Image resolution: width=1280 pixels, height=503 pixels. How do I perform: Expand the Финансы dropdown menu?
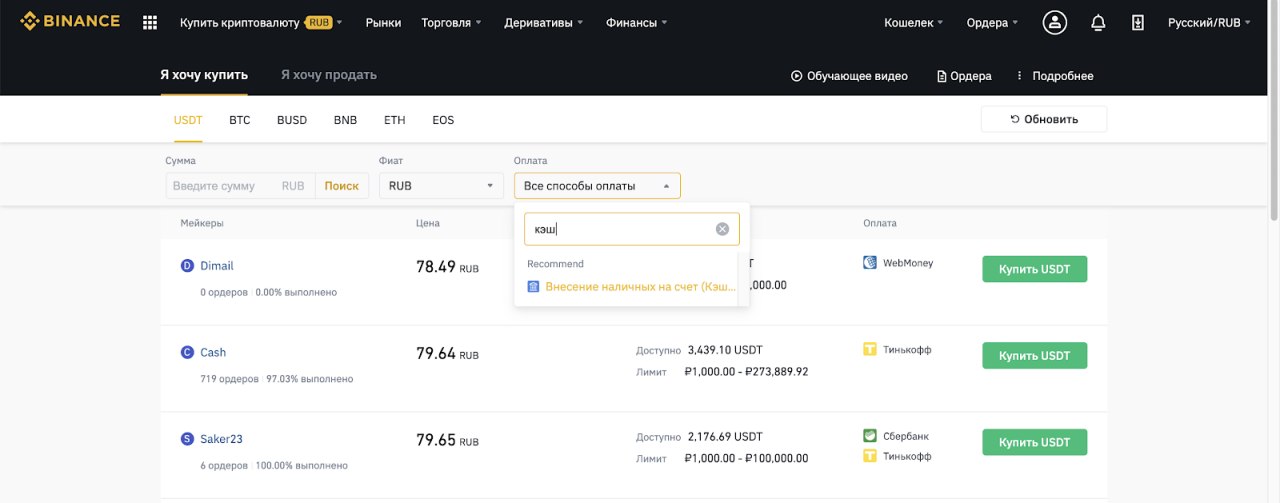(x=637, y=22)
